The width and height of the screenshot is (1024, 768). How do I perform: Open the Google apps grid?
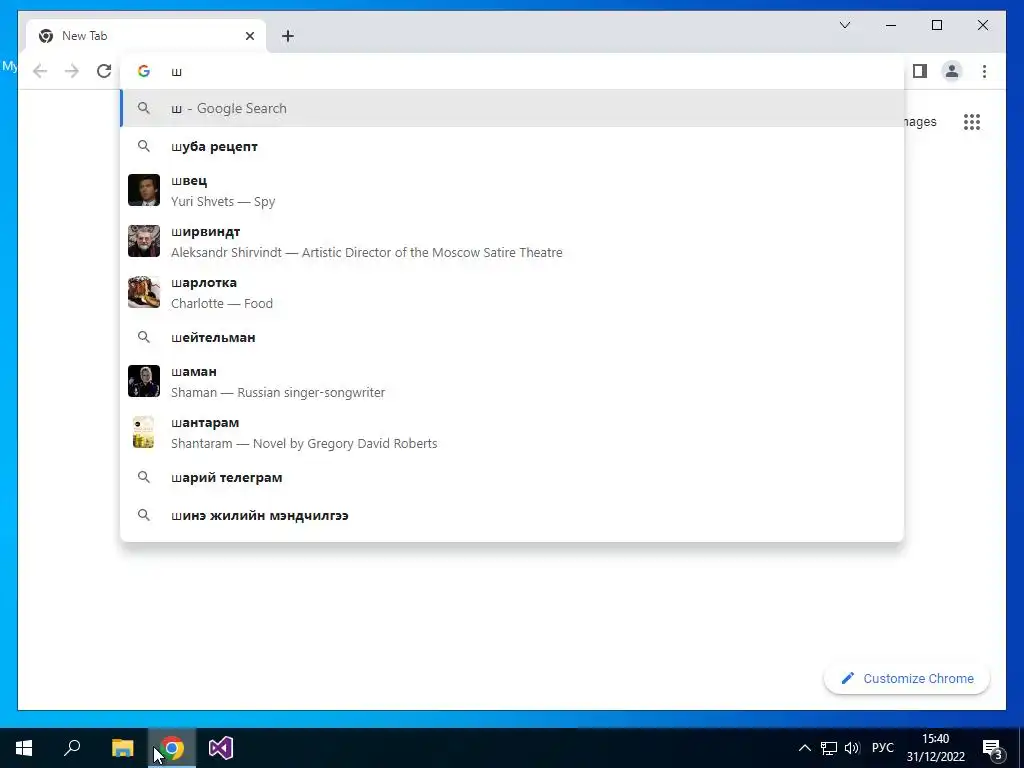click(x=972, y=121)
